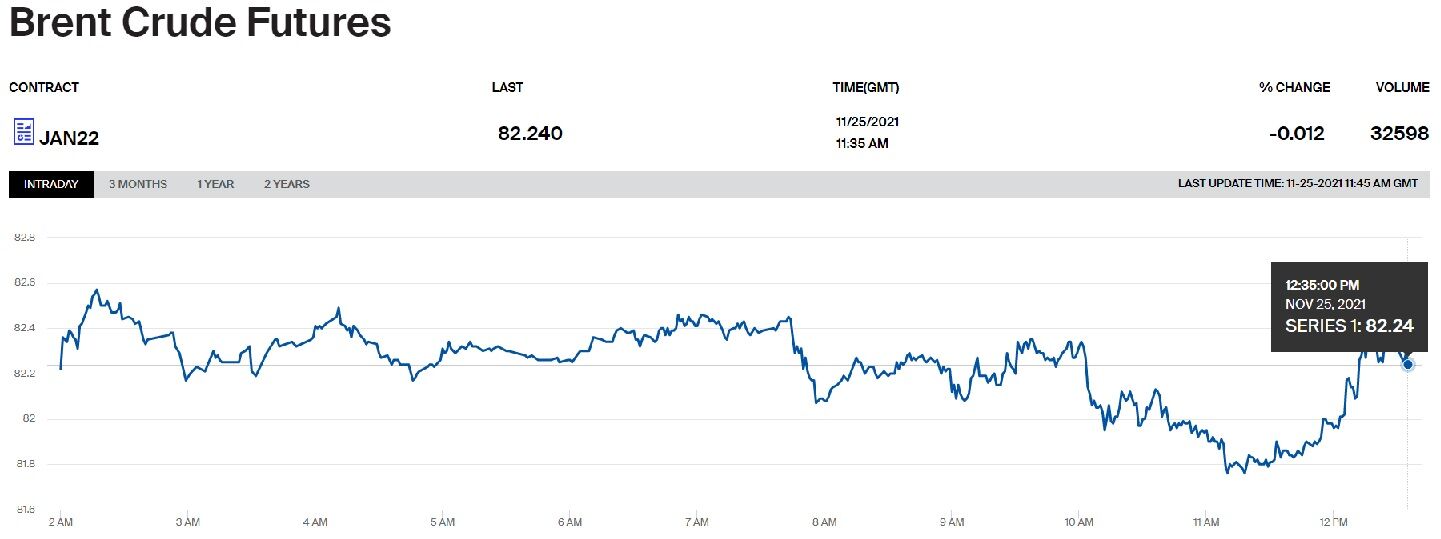Image resolution: width=1441 pixels, height=539 pixels.
Task: Open the 1 YEAR chart tab
Action: [x=215, y=184]
